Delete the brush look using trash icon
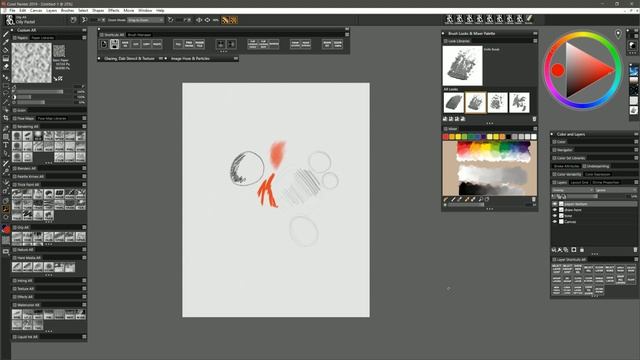 pyautogui.click(x=534, y=119)
